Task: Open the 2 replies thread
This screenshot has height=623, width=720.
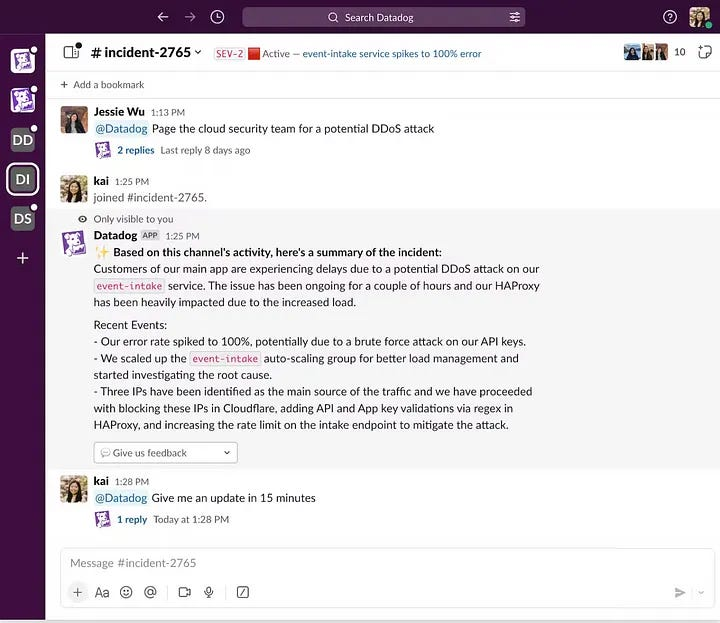Action: point(135,150)
